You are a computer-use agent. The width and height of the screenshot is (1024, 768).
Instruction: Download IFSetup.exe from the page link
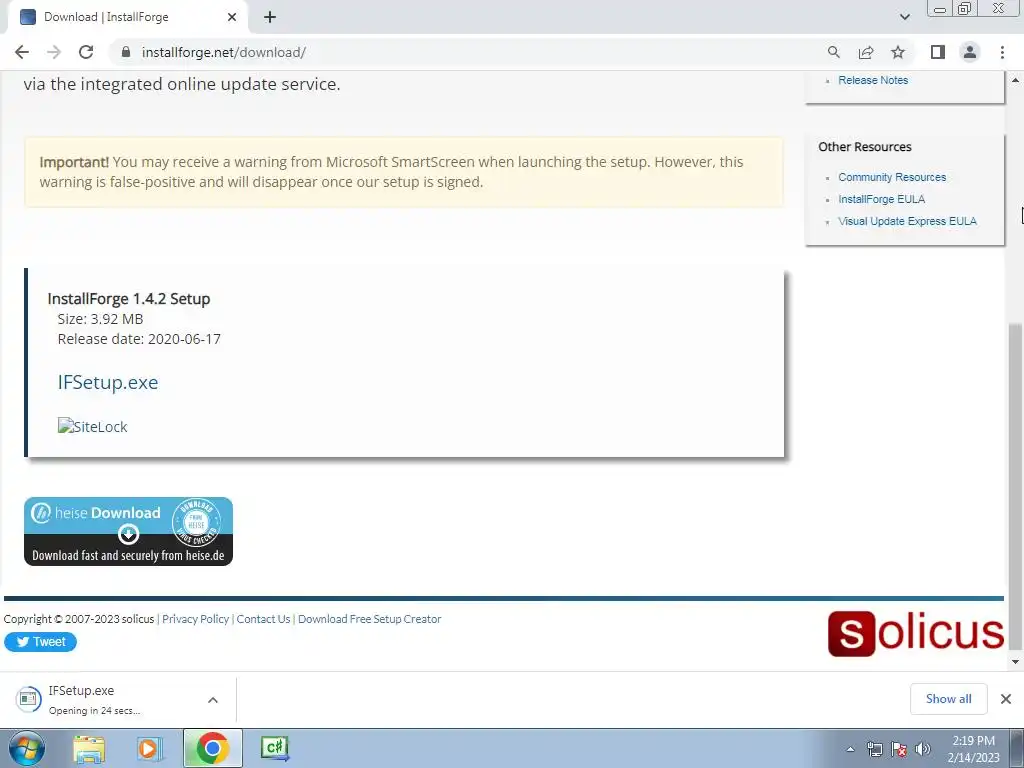(x=108, y=382)
